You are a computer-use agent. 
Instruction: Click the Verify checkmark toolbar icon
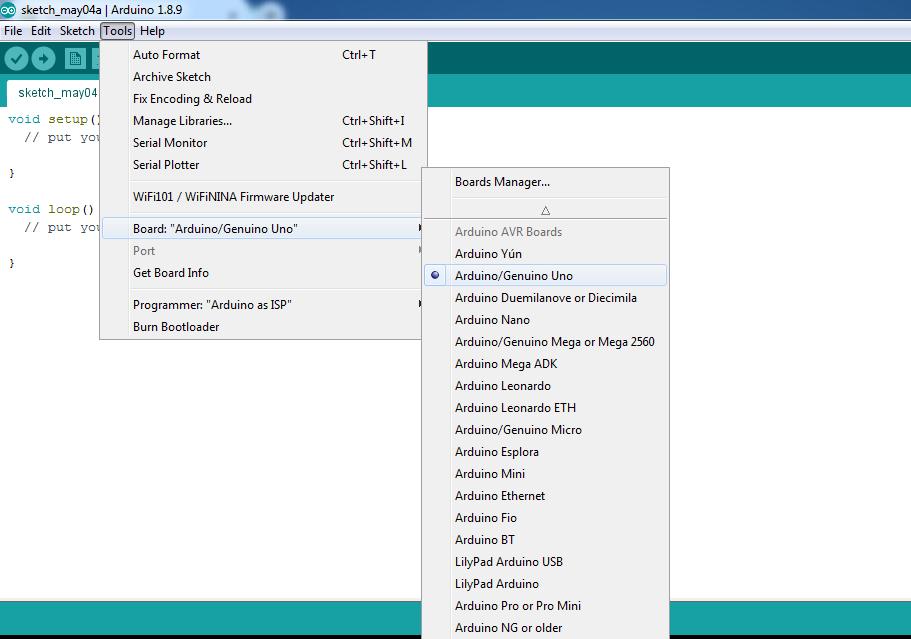[x=16, y=59]
